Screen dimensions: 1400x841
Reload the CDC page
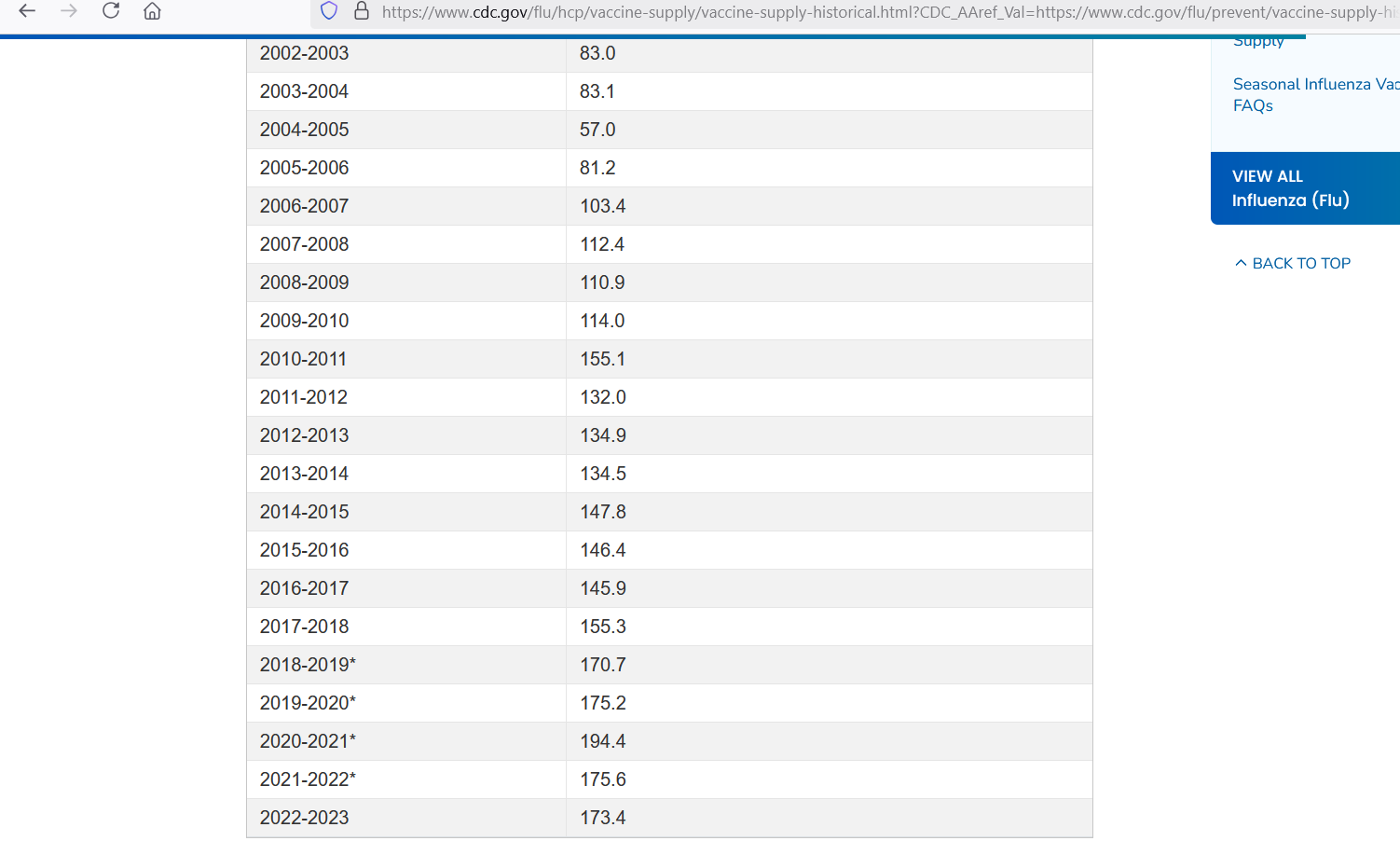coord(111,11)
